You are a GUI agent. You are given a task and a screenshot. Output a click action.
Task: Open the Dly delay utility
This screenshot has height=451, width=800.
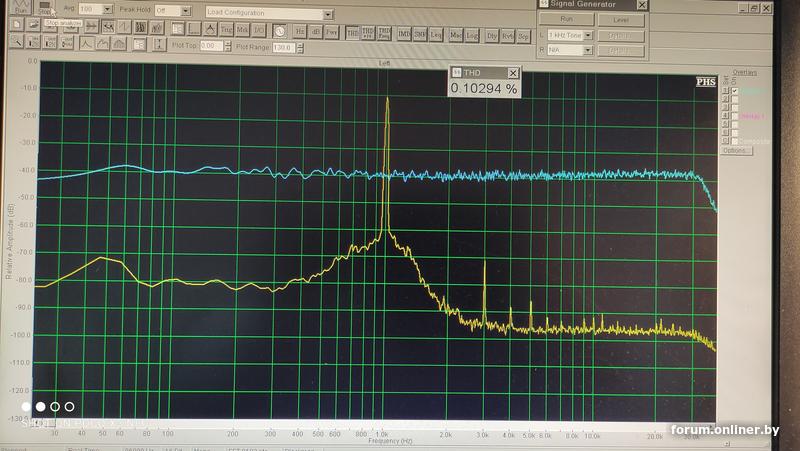click(x=492, y=37)
